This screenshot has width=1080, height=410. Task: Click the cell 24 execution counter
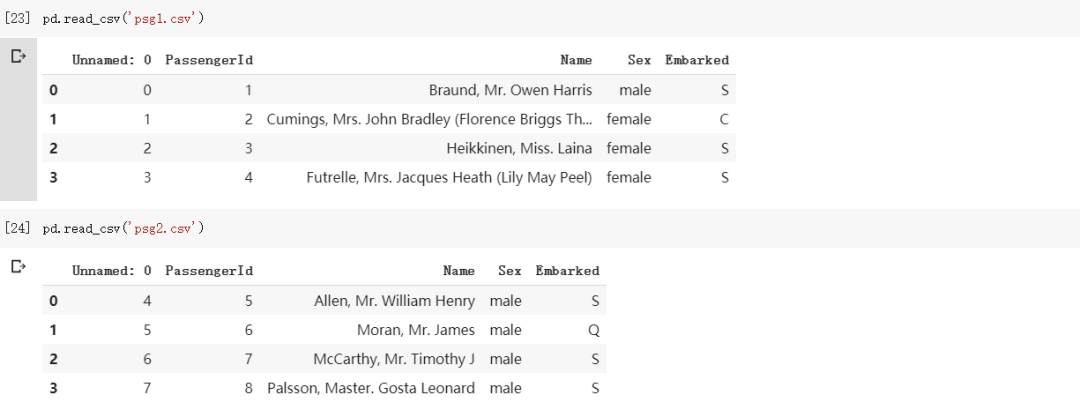[17, 229]
